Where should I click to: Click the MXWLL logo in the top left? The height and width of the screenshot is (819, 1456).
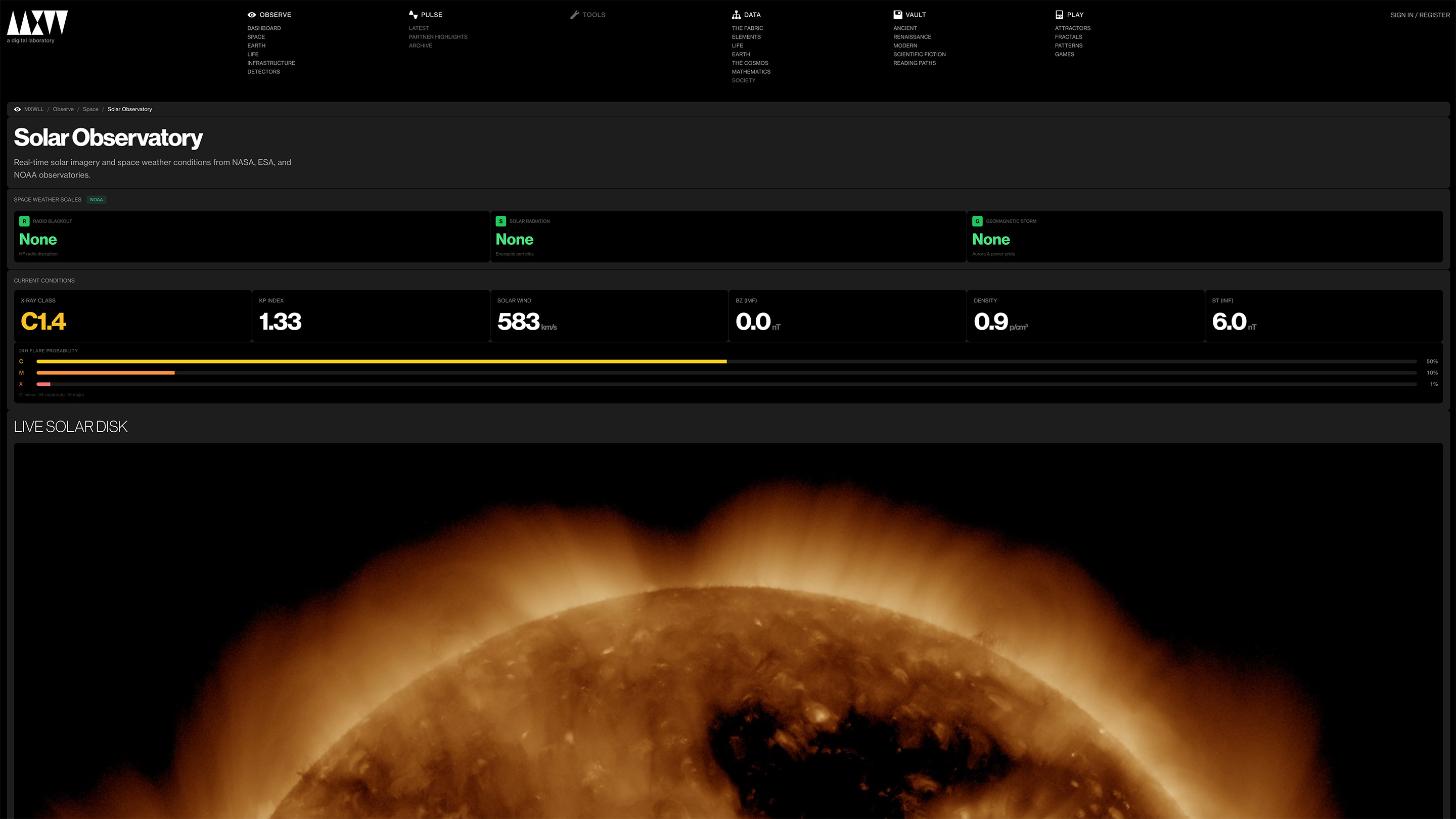36,24
